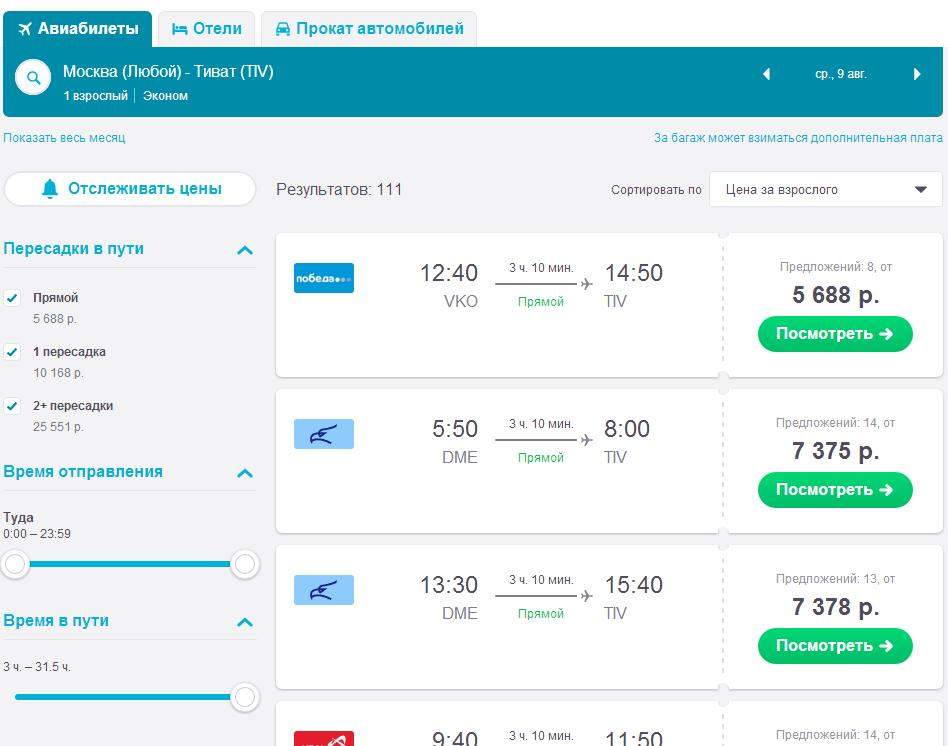Click Посмотреть for the 5 688 р. flight

click(835, 334)
